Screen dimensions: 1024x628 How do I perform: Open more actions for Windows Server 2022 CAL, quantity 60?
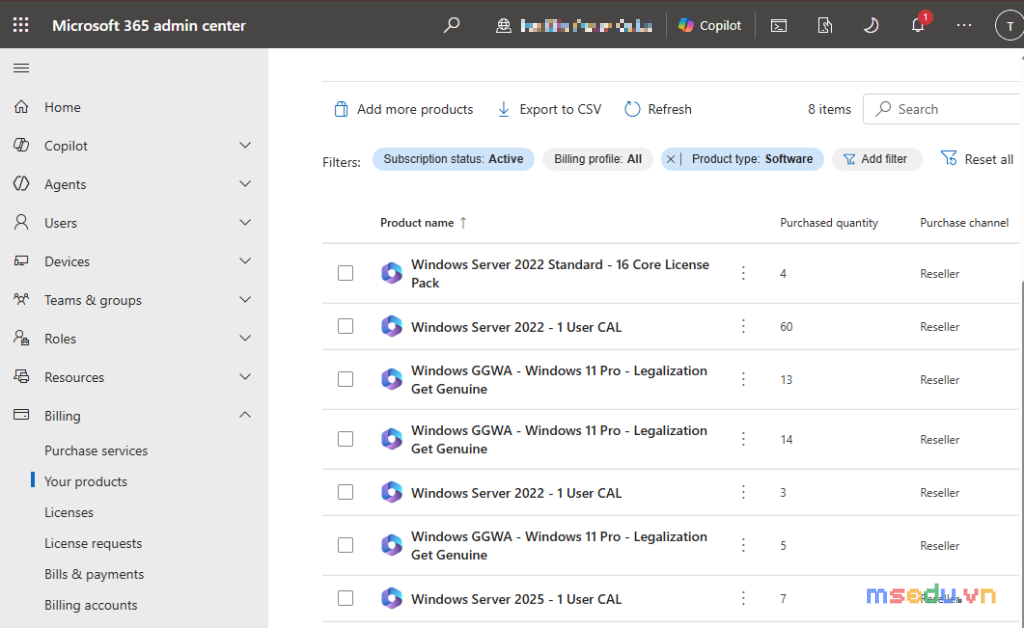coord(743,326)
